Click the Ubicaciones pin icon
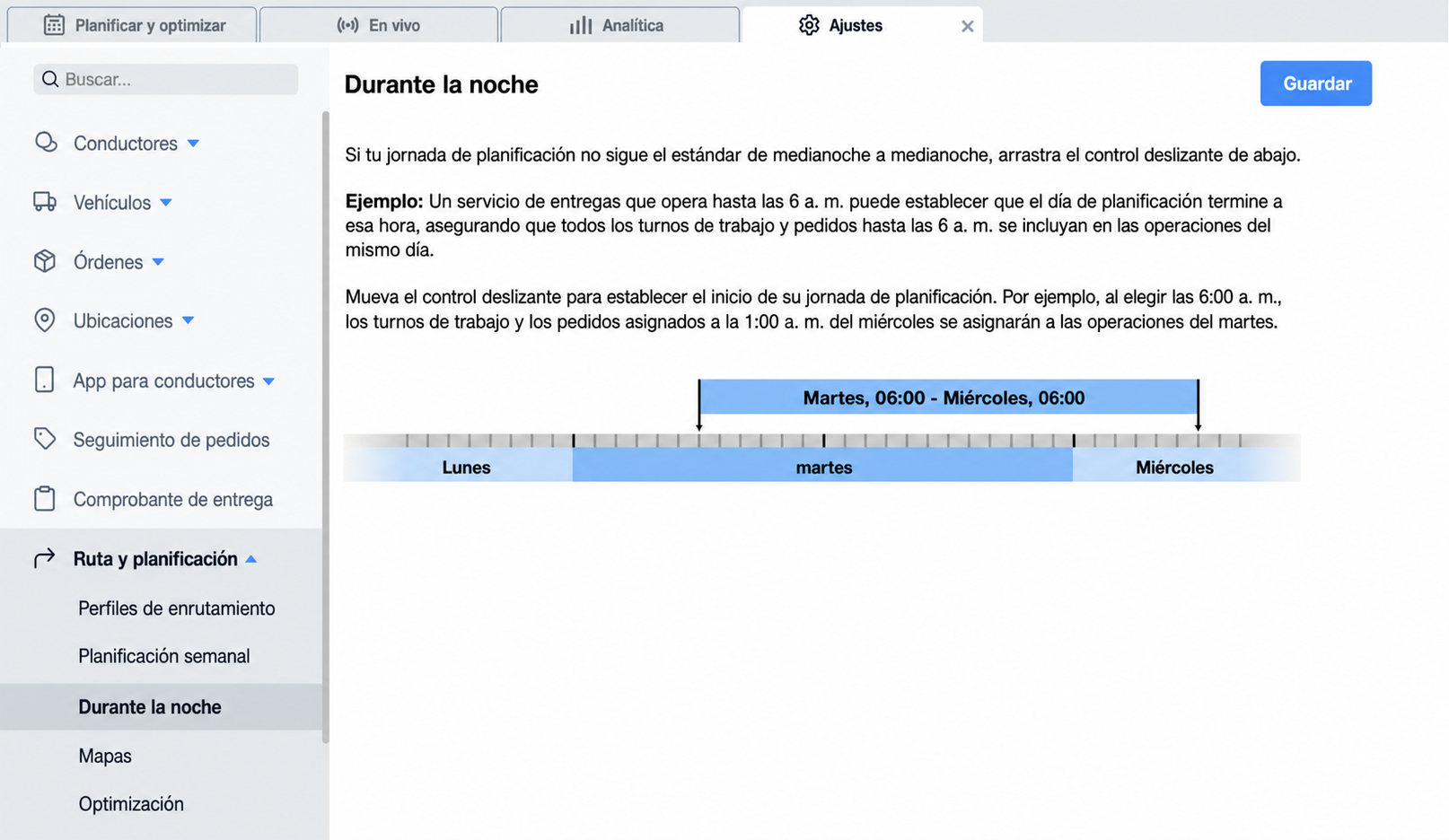Viewport: 1449px width, 840px height. coord(45,320)
